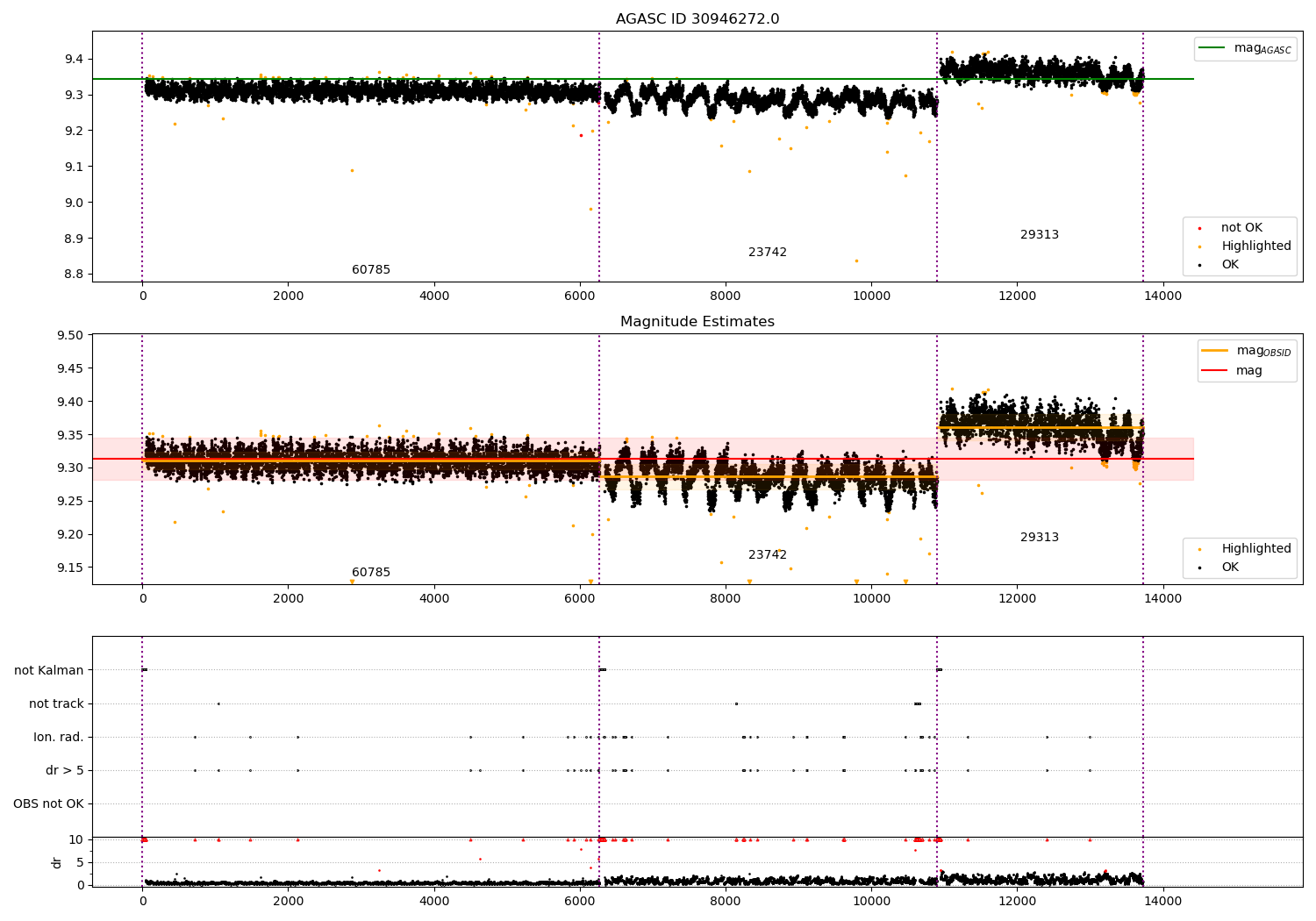Click y-axis tick '9.15' in middle plot

pyautogui.click(x=70, y=568)
